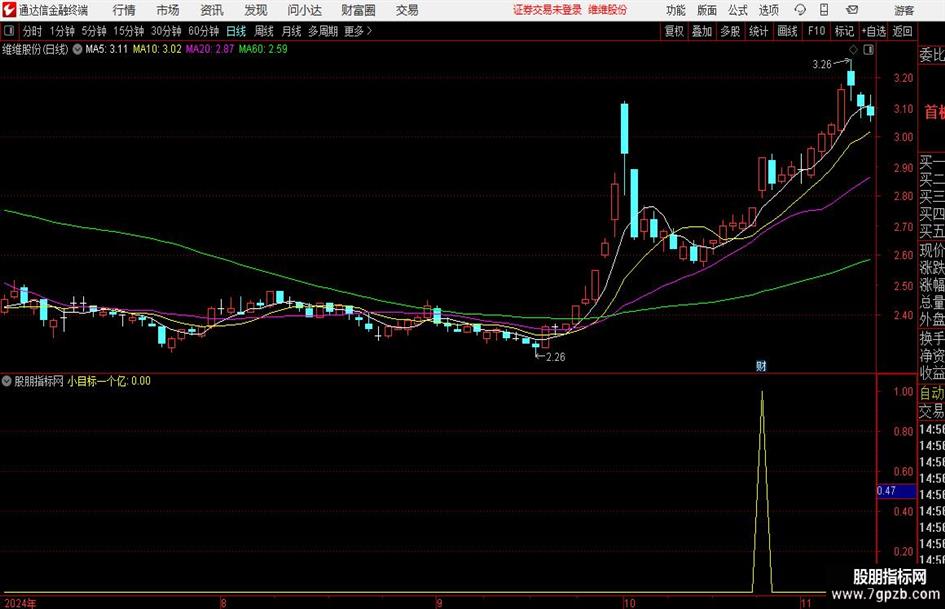
Task: Click the 3.26 high price label
Action: 822,65
